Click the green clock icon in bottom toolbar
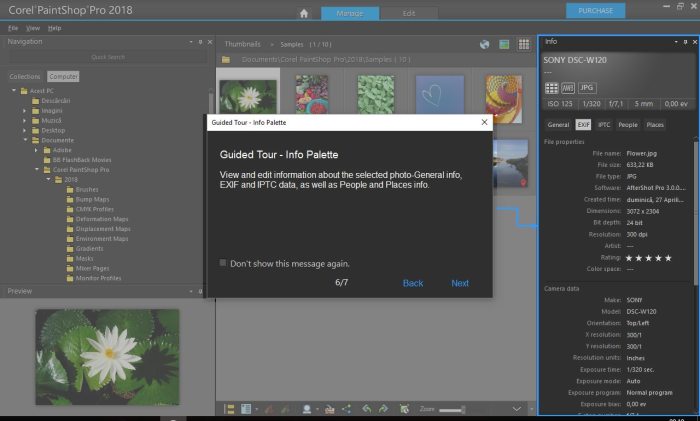 [404, 409]
